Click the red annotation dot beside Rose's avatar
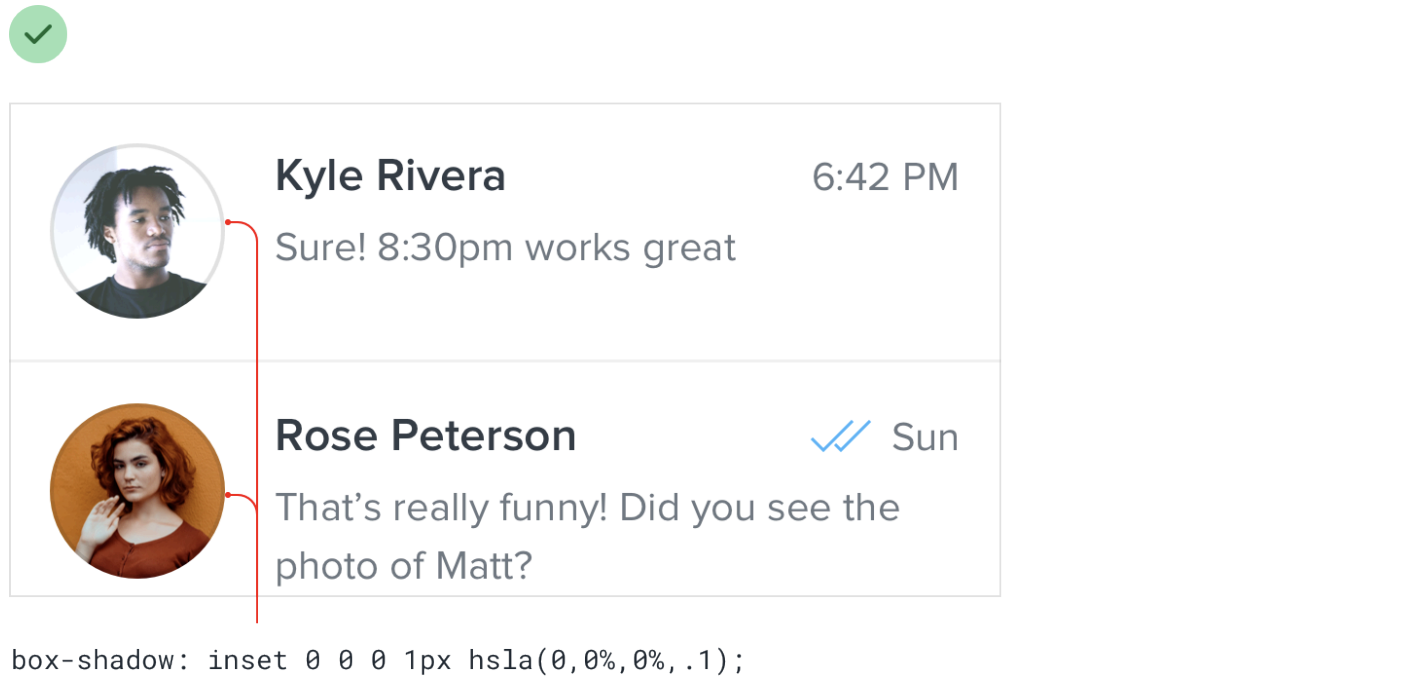Image resolution: width=1424 pixels, height=696 pixels. coord(229,495)
